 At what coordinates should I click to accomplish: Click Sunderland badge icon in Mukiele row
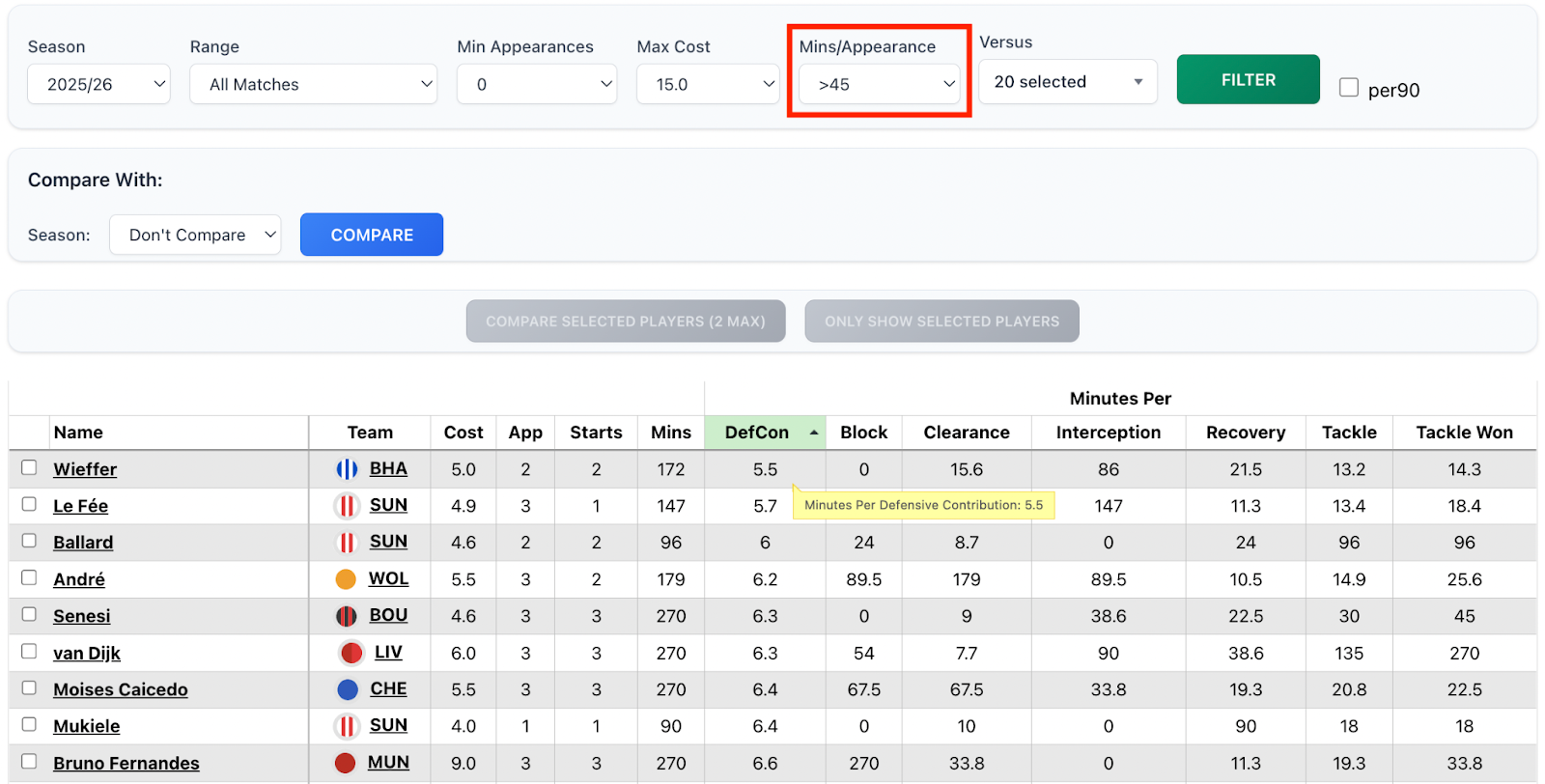(x=347, y=726)
